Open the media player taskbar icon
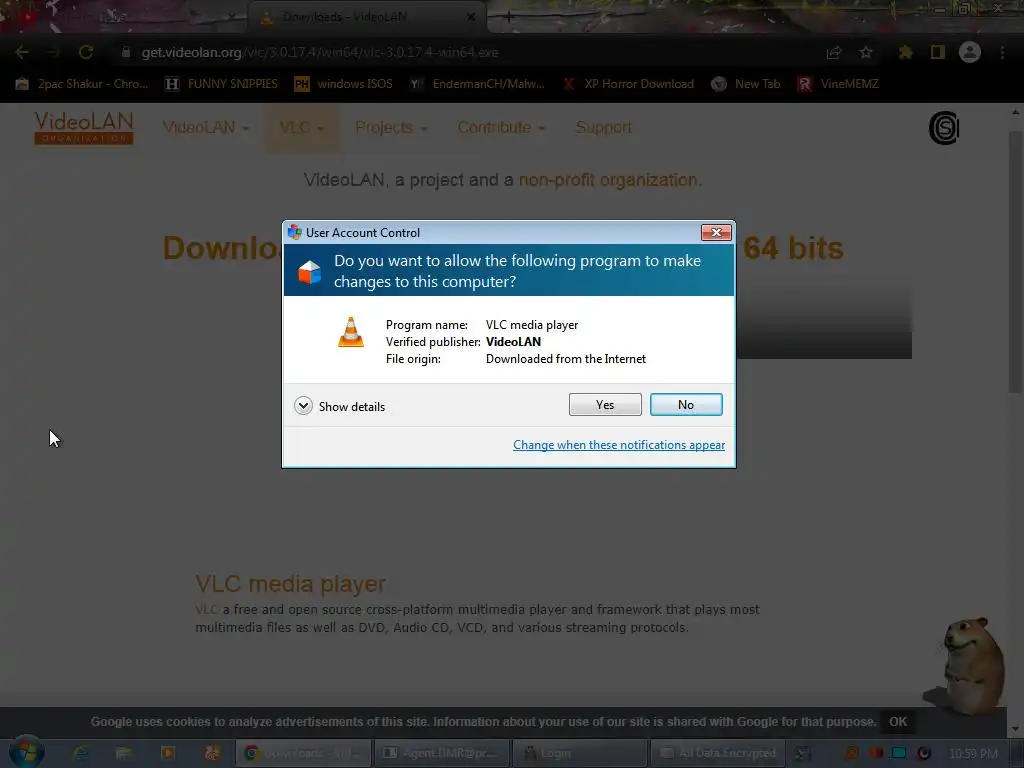This screenshot has height=768, width=1024. 168,753
